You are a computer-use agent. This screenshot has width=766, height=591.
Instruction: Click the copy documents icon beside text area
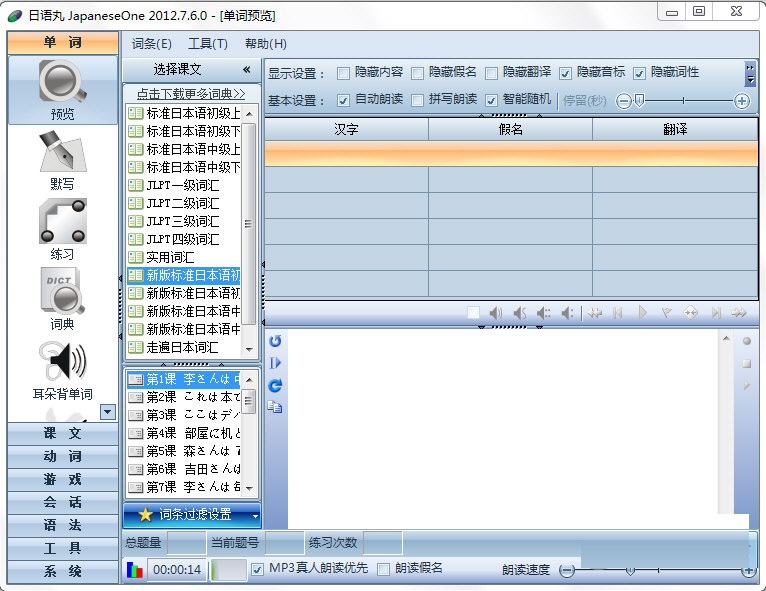pos(275,407)
